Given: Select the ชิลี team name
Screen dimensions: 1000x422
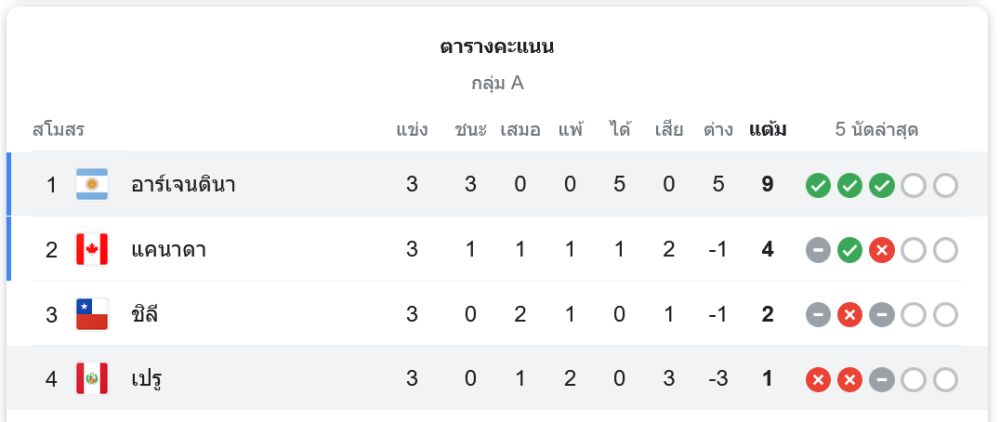Looking at the screenshot, I should coord(145,315).
